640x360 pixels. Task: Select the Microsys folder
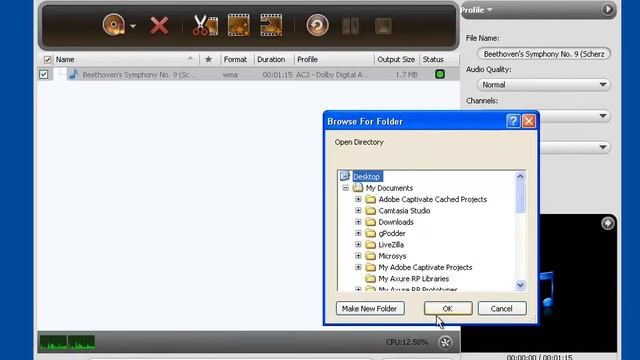[392, 256]
